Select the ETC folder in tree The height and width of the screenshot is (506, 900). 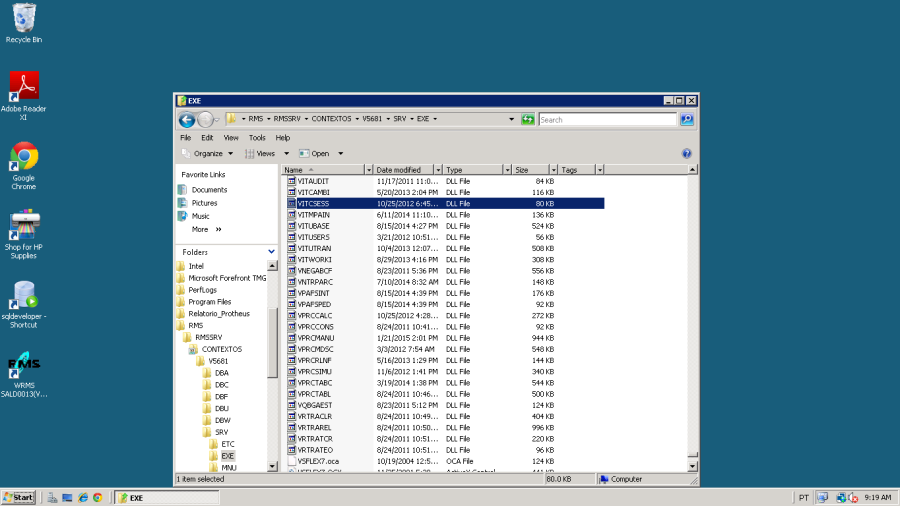tap(228, 444)
